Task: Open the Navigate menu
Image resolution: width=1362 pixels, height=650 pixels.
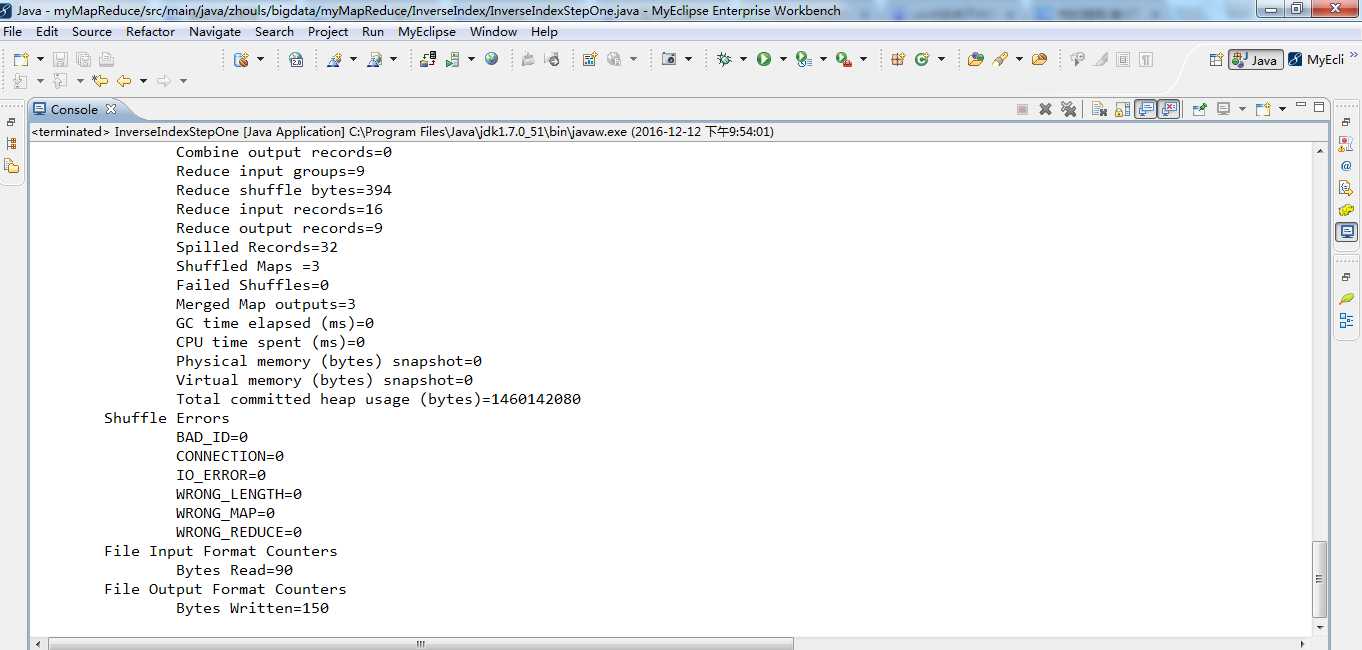Action: click(215, 31)
